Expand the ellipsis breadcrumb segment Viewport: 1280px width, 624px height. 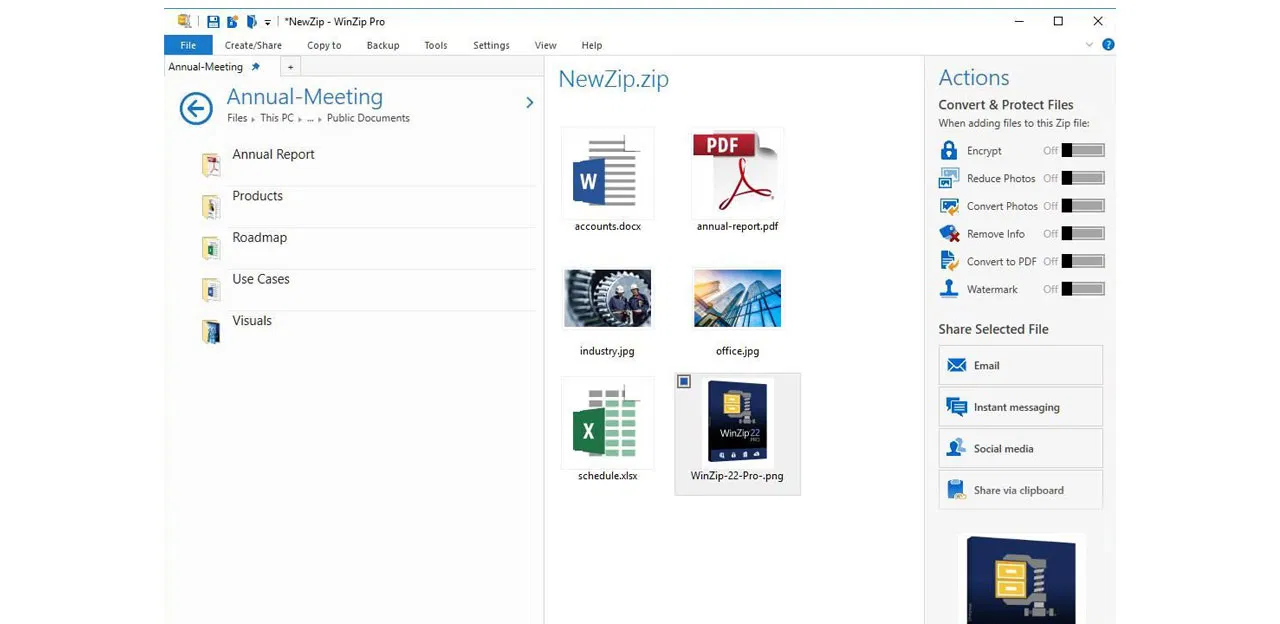tap(310, 118)
